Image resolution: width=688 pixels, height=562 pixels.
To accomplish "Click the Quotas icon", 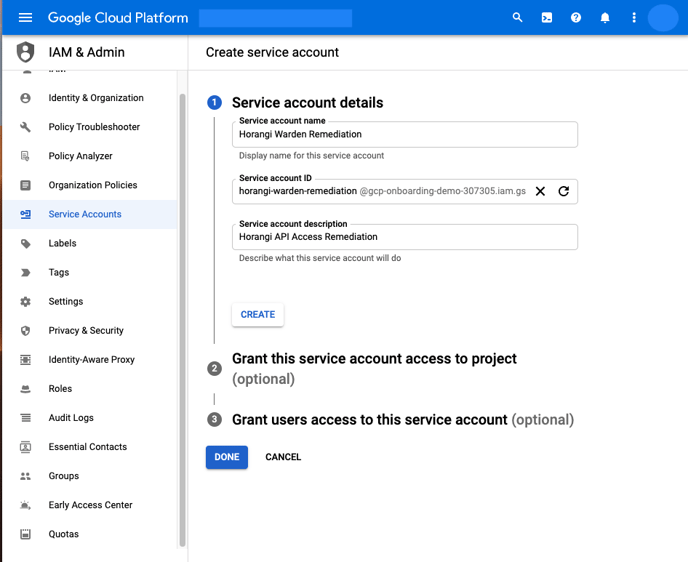I will click(25, 534).
